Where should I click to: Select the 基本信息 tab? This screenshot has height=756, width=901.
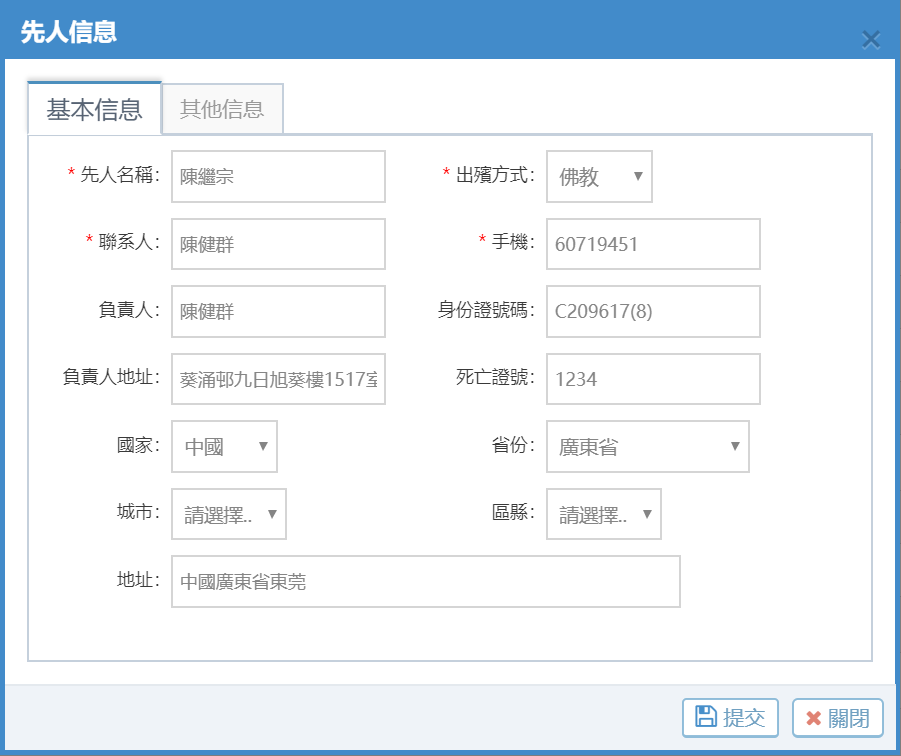(x=94, y=109)
